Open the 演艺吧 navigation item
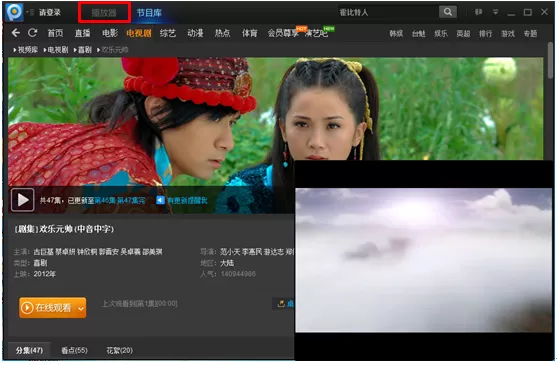Viewport: 557px width, 365px height. [317, 33]
